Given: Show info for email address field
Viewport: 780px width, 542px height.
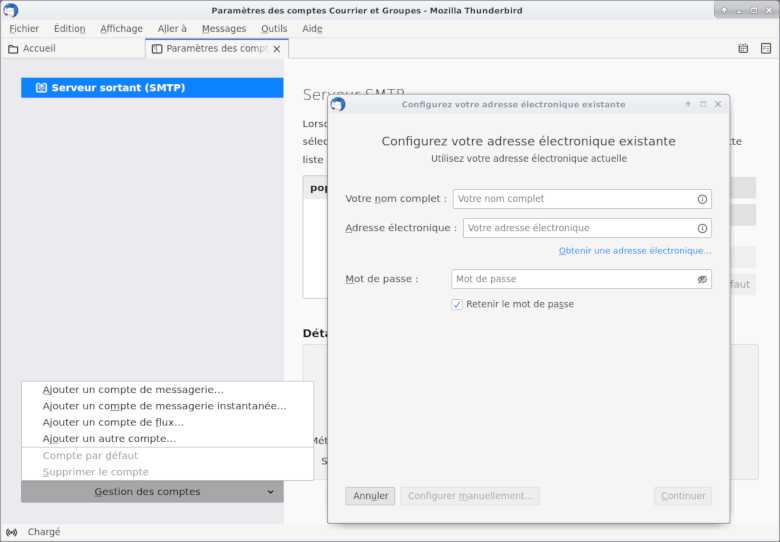Looking at the screenshot, I should (x=702, y=228).
